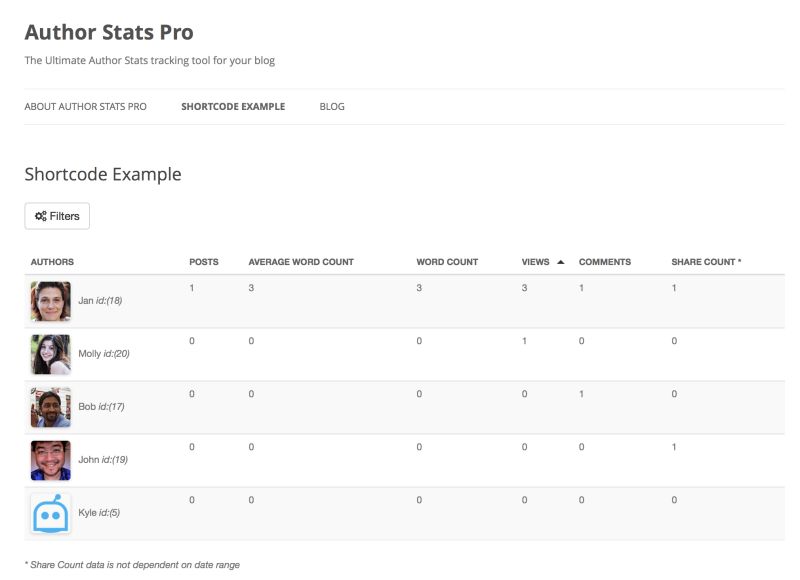Click the author name Jan

[x=85, y=300]
